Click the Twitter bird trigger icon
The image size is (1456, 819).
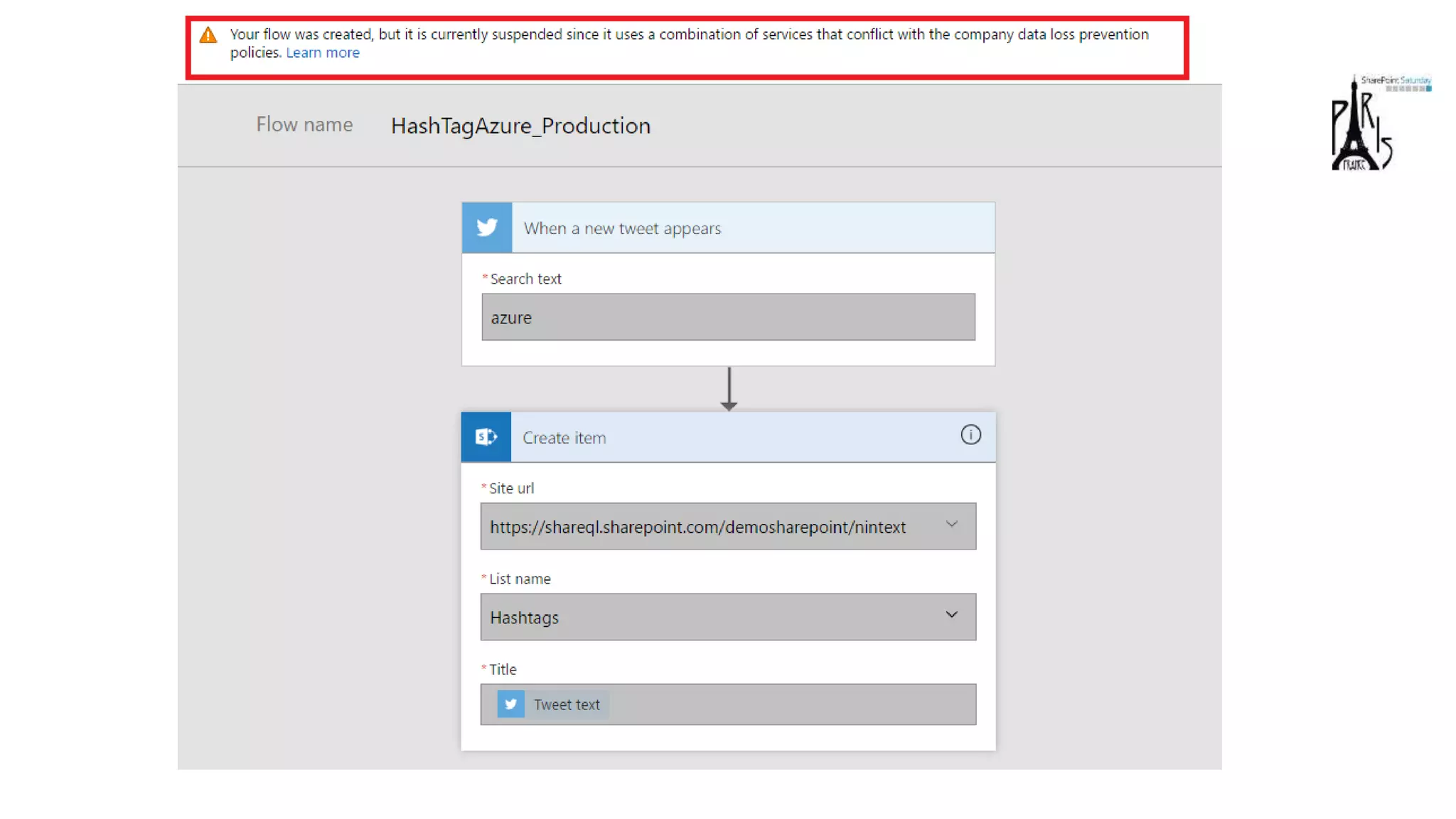tap(487, 227)
